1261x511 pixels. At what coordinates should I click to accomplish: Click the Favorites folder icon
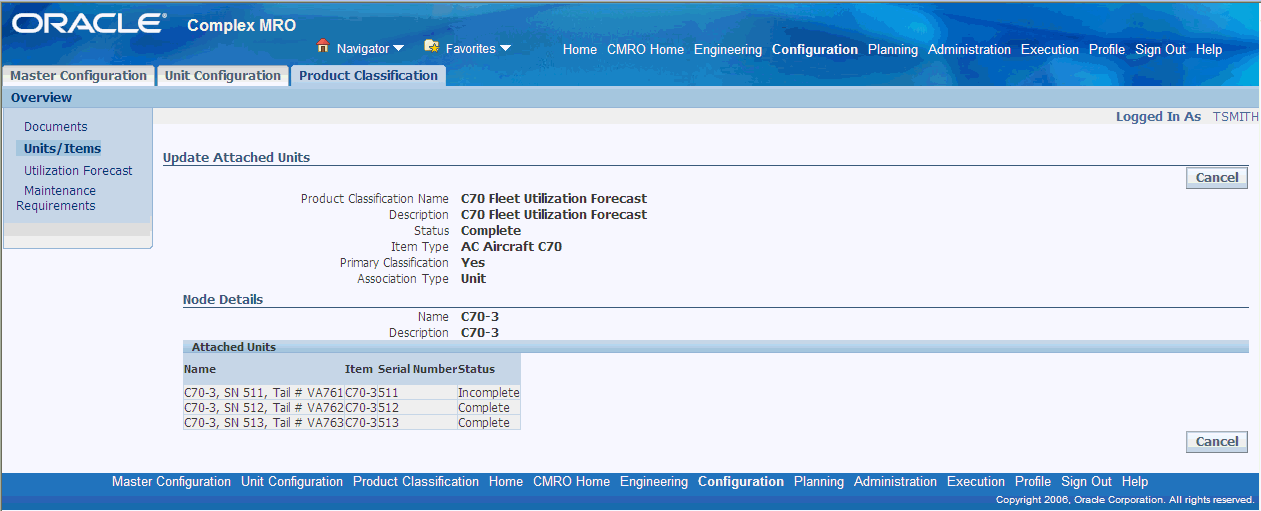point(431,47)
